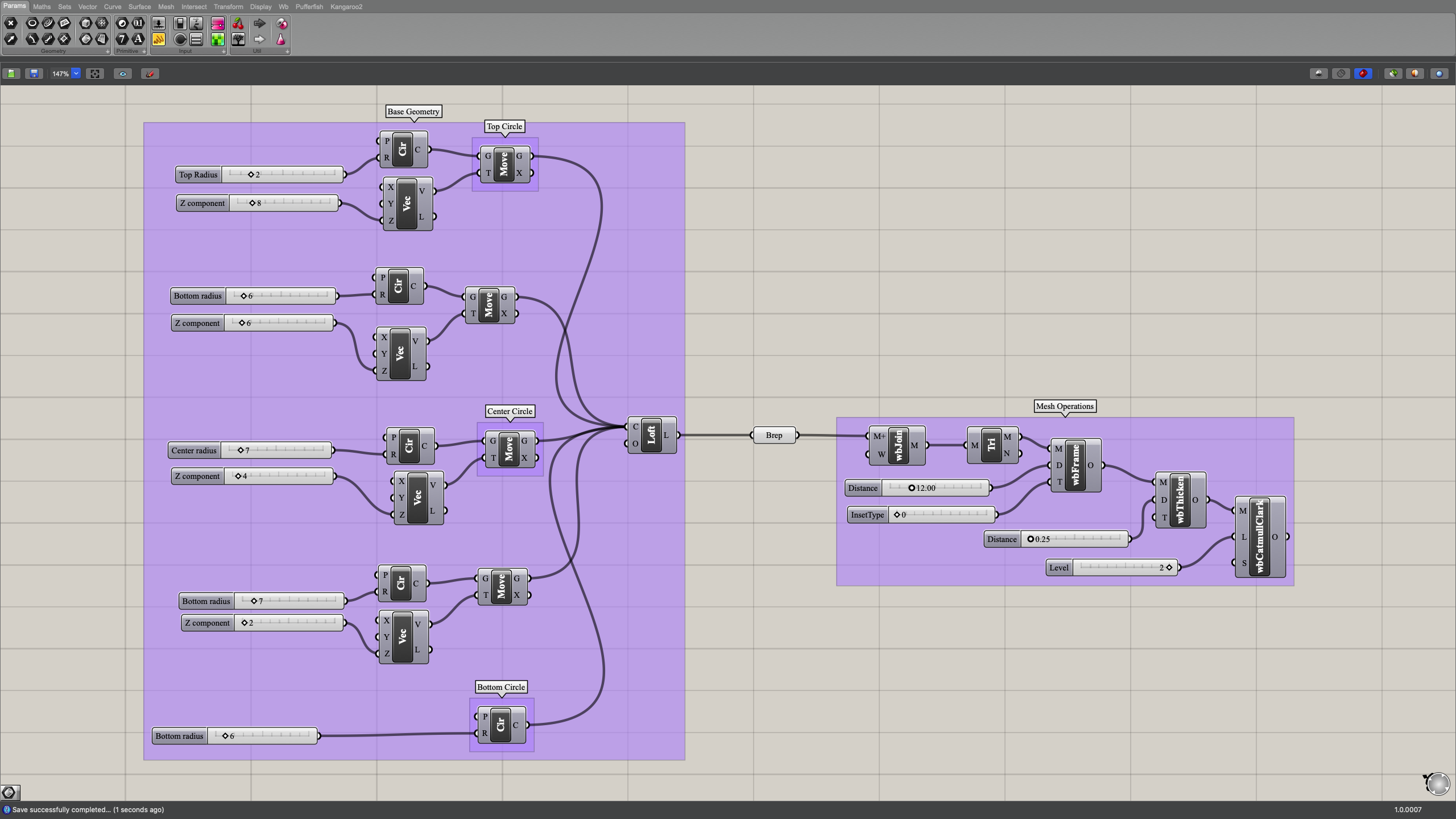The height and width of the screenshot is (819, 1456).
Task: Click the Zoom Extents icon
Action: tap(95, 73)
